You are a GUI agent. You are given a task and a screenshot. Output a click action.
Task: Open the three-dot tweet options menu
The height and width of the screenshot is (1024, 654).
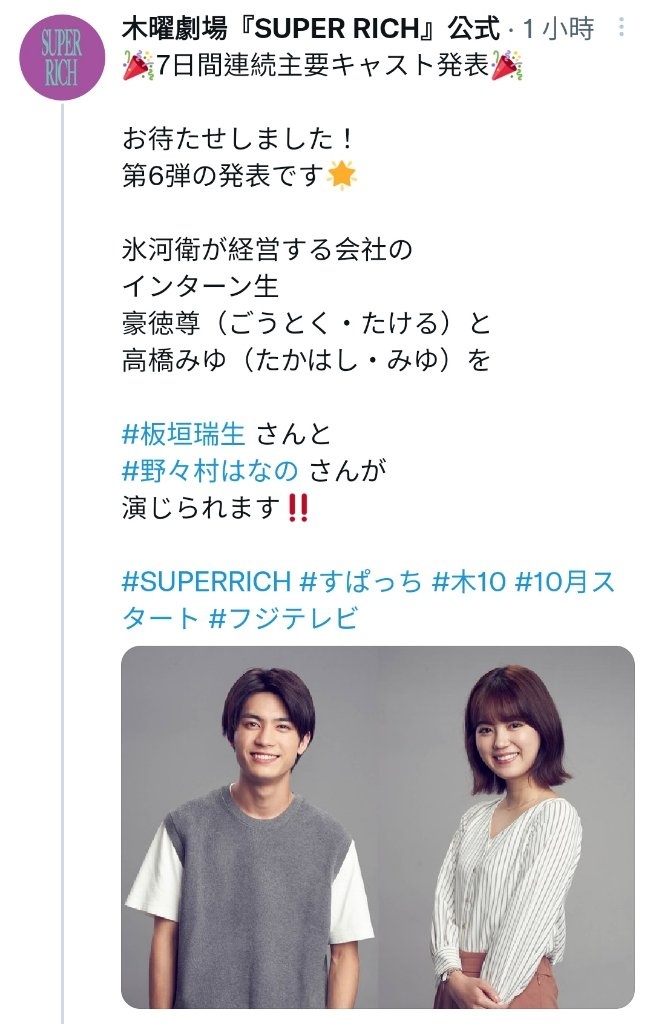click(x=621, y=27)
